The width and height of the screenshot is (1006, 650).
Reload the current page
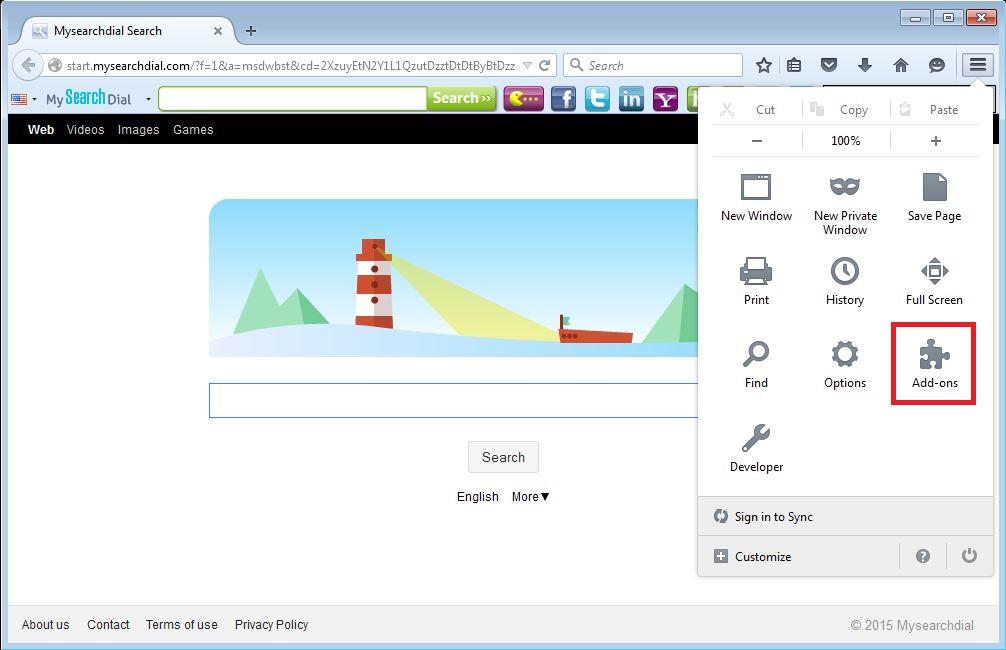tap(545, 65)
